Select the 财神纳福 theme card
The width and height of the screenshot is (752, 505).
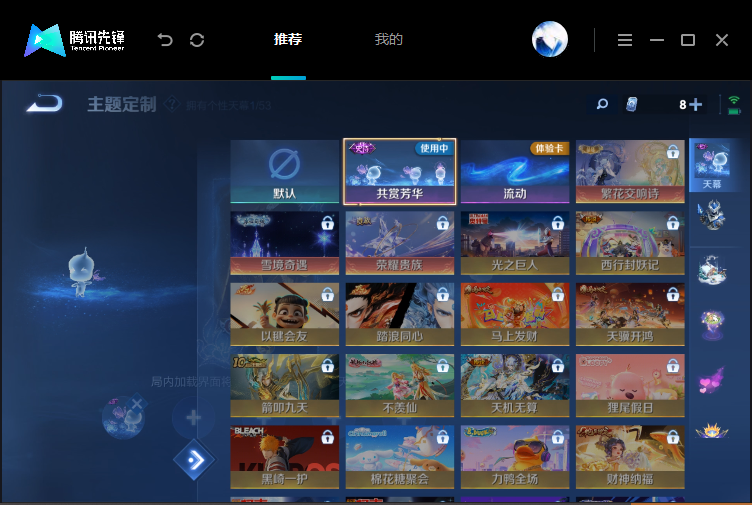630,457
